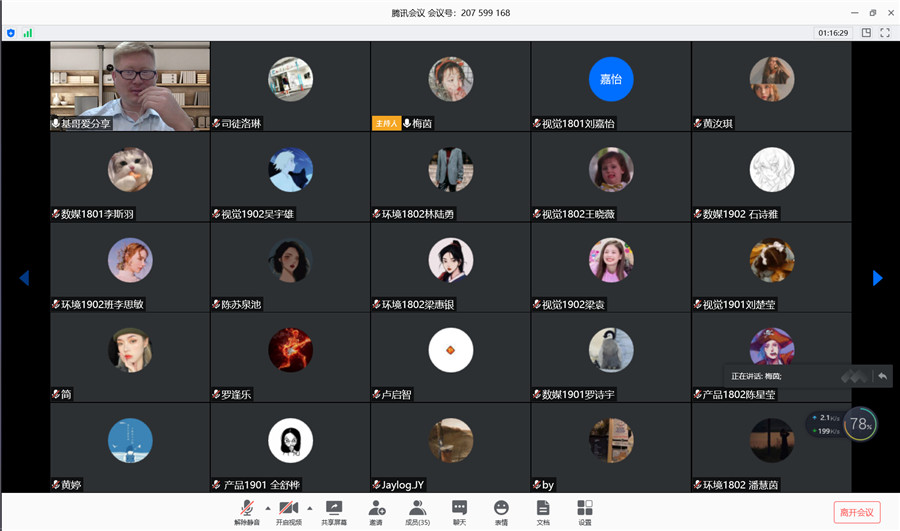This screenshot has width=900, height=531.
Task: Open the 成员(35) members panel
Action: pos(417,512)
